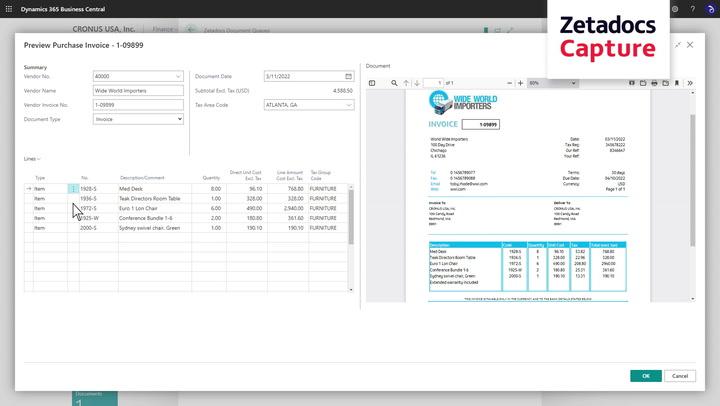Viewport: 720px width, 406px height.
Task: Confirm with the OK button
Action: (x=646, y=376)
